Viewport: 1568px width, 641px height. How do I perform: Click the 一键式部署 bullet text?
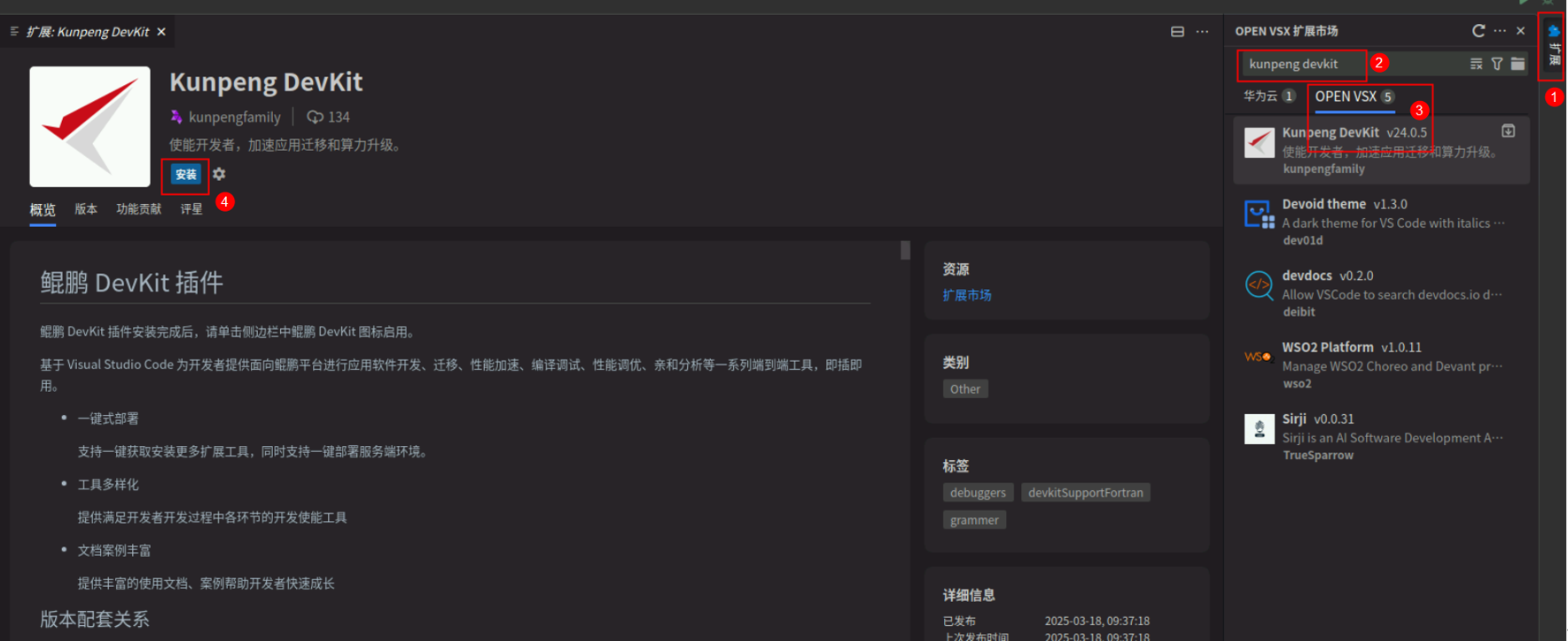[108, 418]
